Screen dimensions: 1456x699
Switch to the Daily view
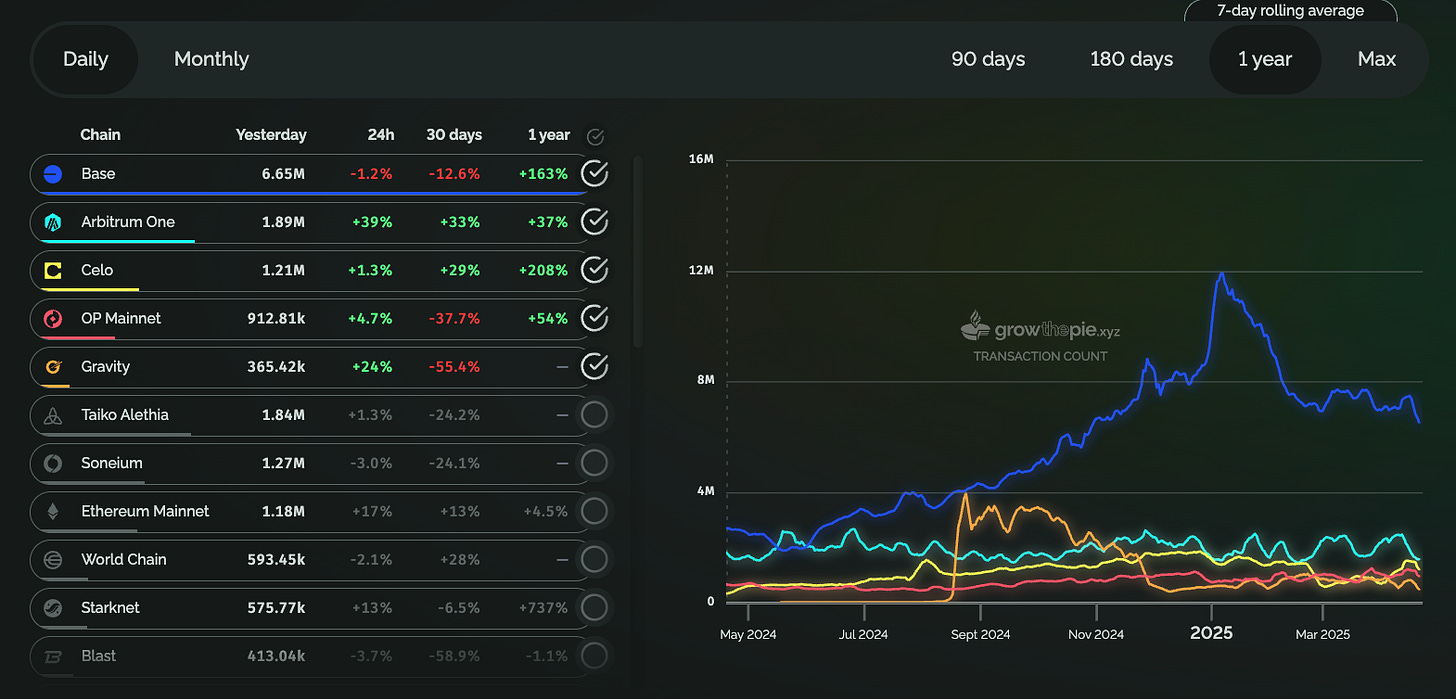[x=85, y=59]
